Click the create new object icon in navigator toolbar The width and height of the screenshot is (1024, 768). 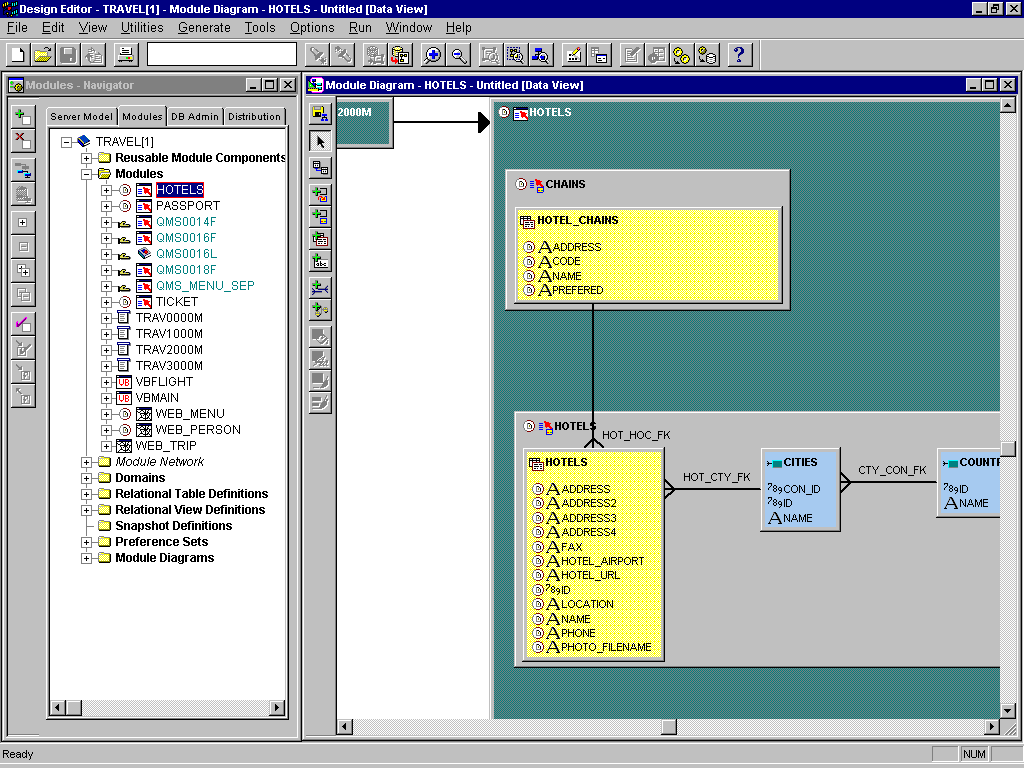tap(22, 113)
